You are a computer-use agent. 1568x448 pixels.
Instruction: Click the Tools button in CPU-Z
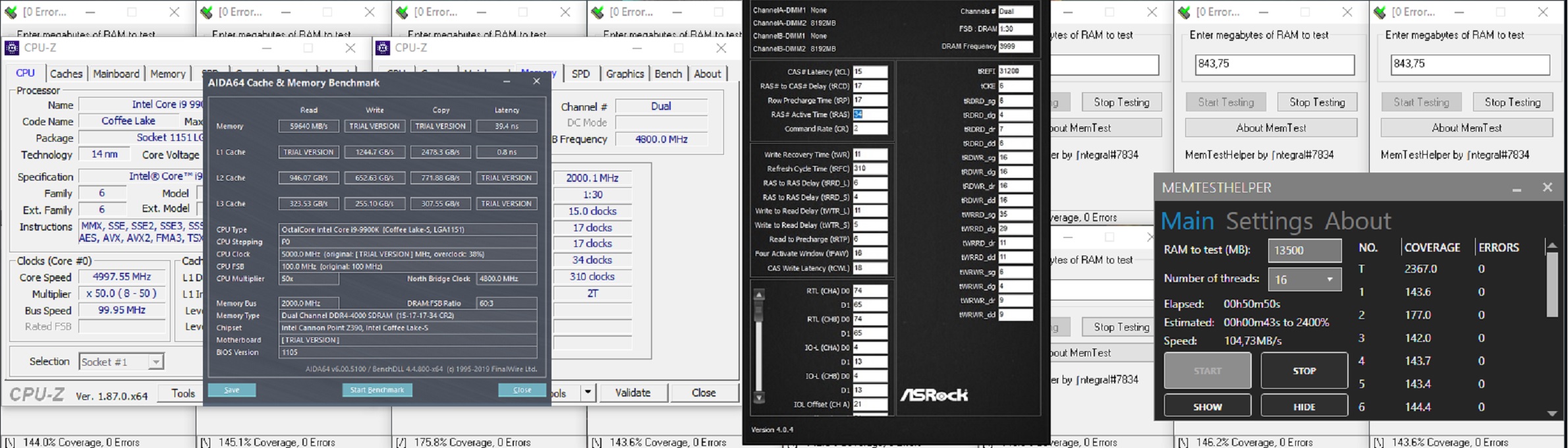pos(183,393)
